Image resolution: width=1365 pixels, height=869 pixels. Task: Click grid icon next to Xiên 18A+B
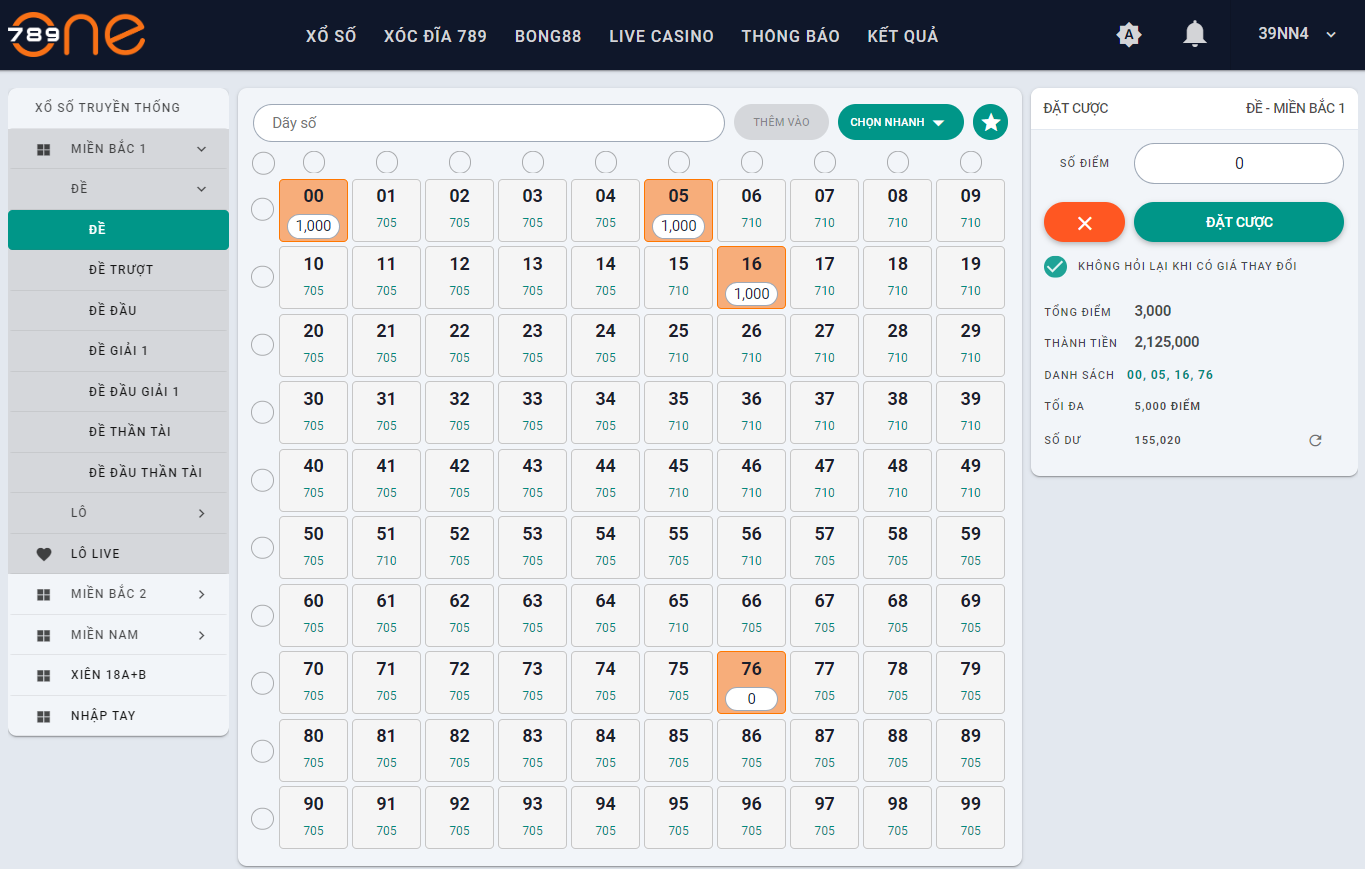(43, 675)
